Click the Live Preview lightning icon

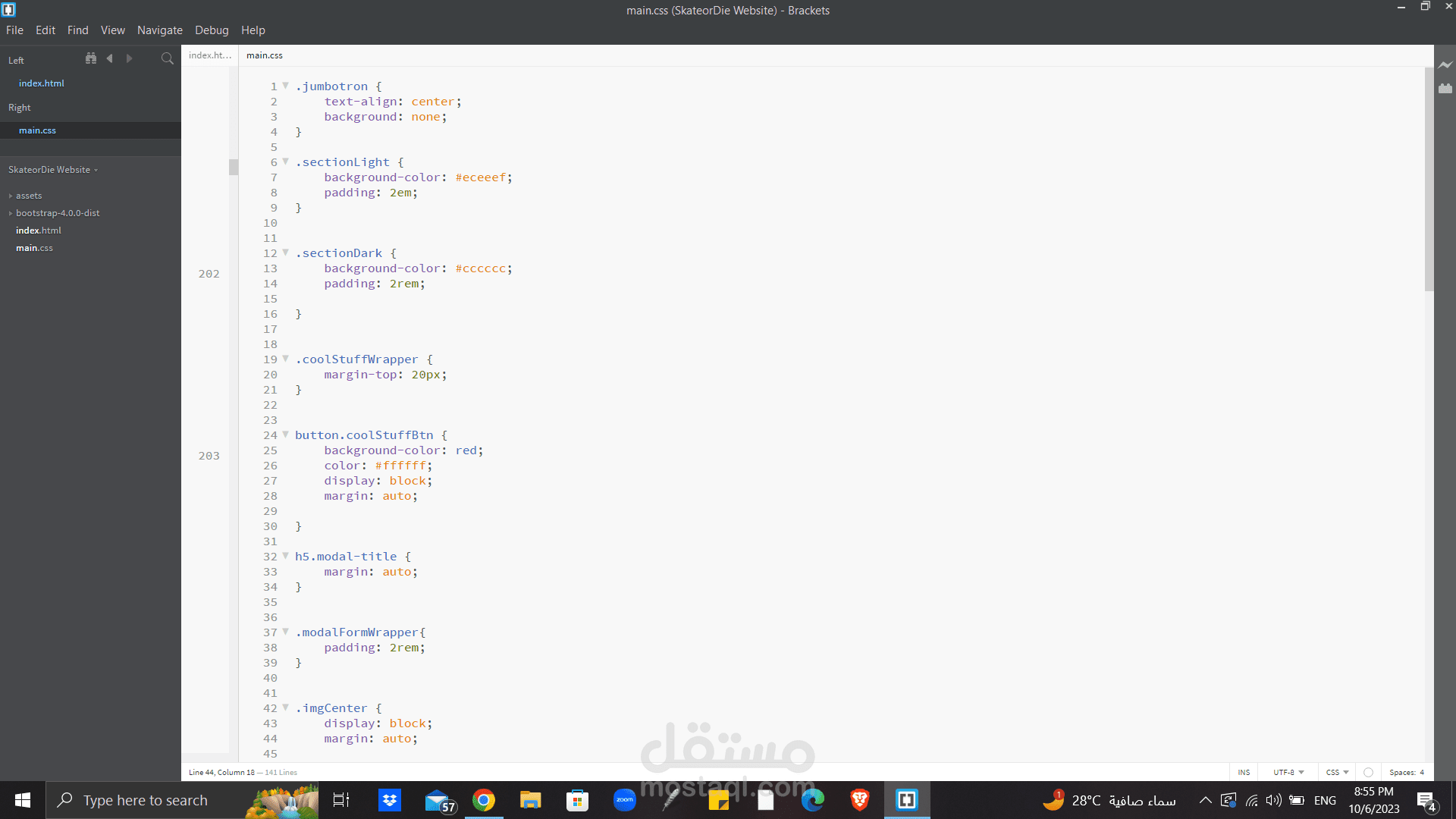coord(1445,65)
